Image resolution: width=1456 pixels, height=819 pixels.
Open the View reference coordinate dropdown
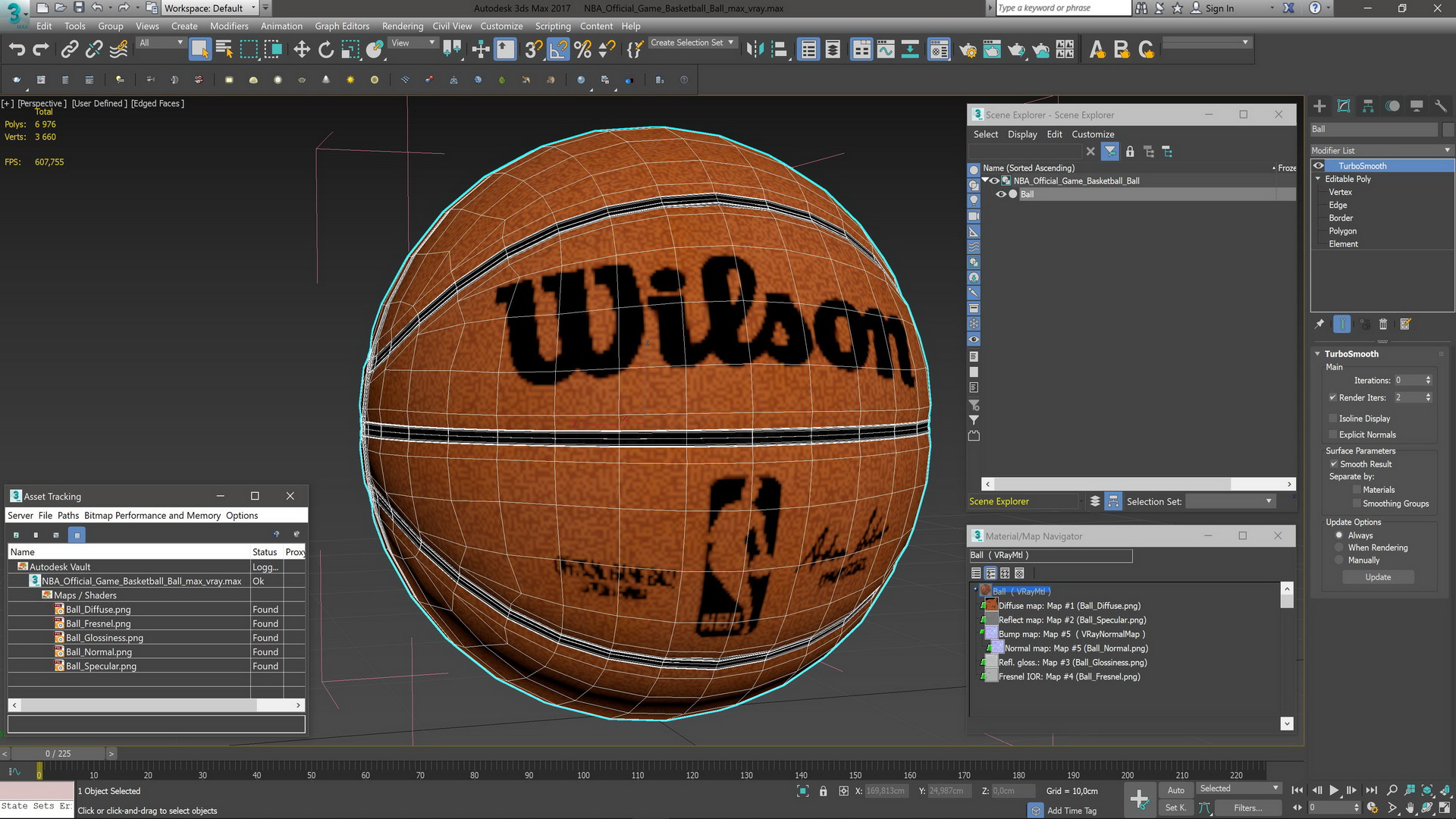[413, 43]
